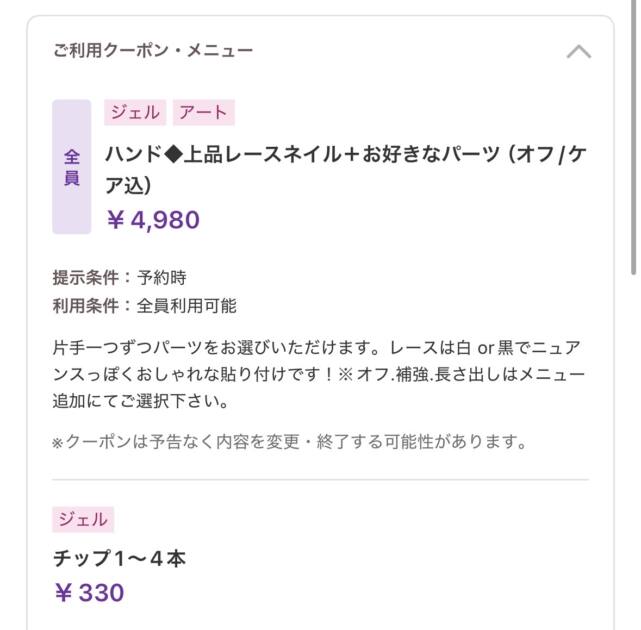
Task: Click the ¥330 menu price
Action: tap(89, 592)
